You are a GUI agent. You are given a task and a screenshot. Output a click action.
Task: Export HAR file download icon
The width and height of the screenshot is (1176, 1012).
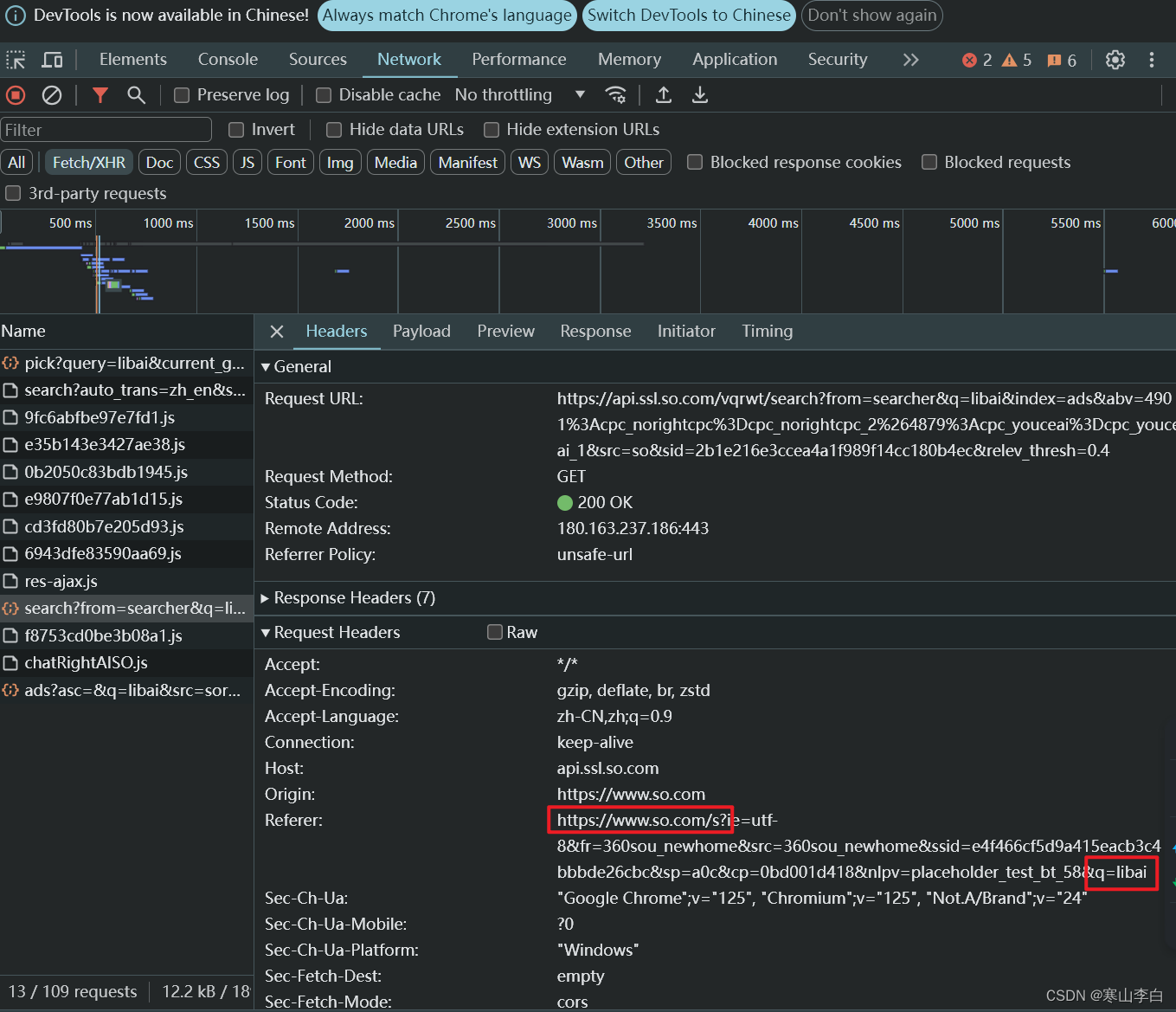click(700, 95)
